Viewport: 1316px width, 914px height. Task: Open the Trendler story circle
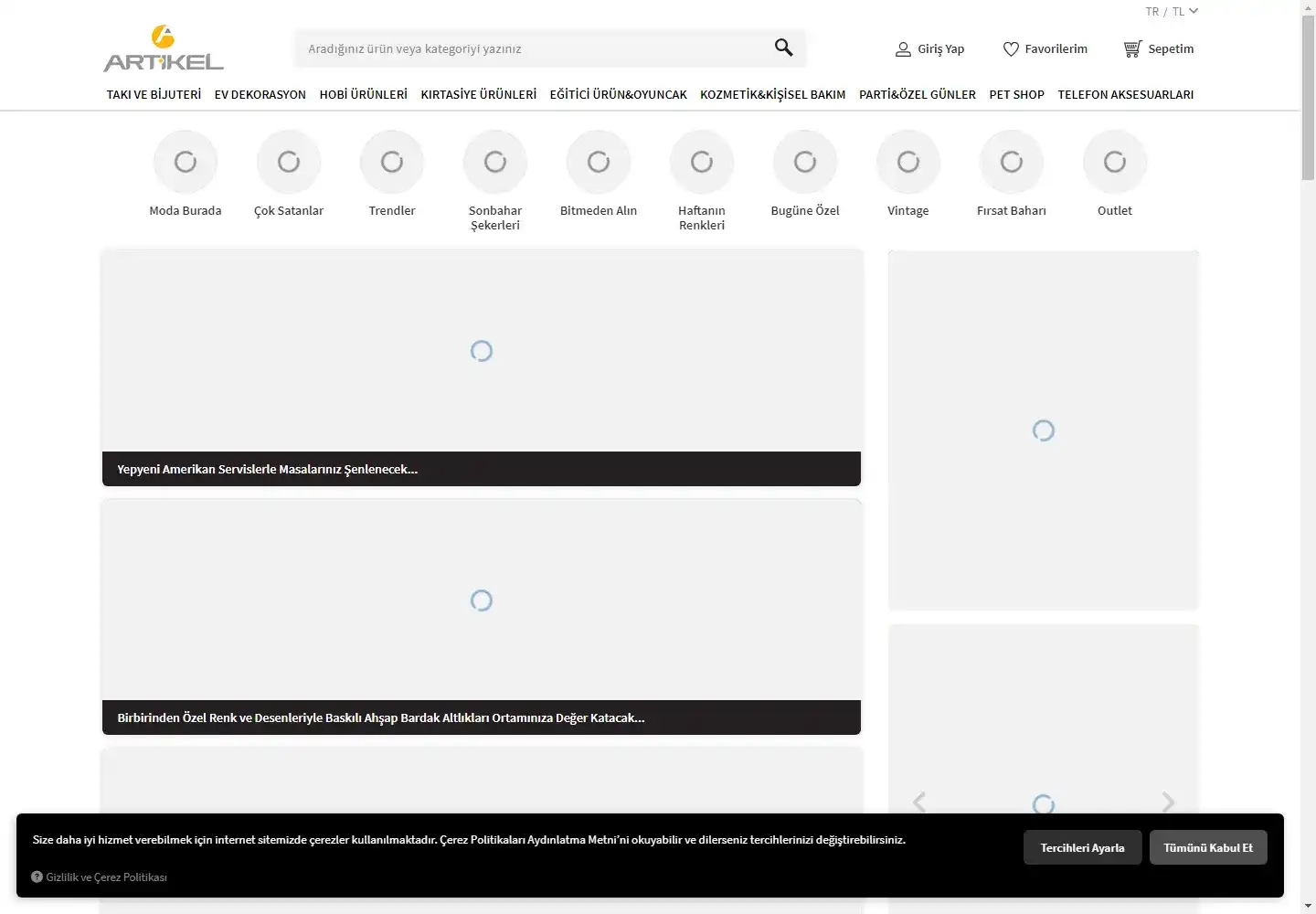pos(392,162)
